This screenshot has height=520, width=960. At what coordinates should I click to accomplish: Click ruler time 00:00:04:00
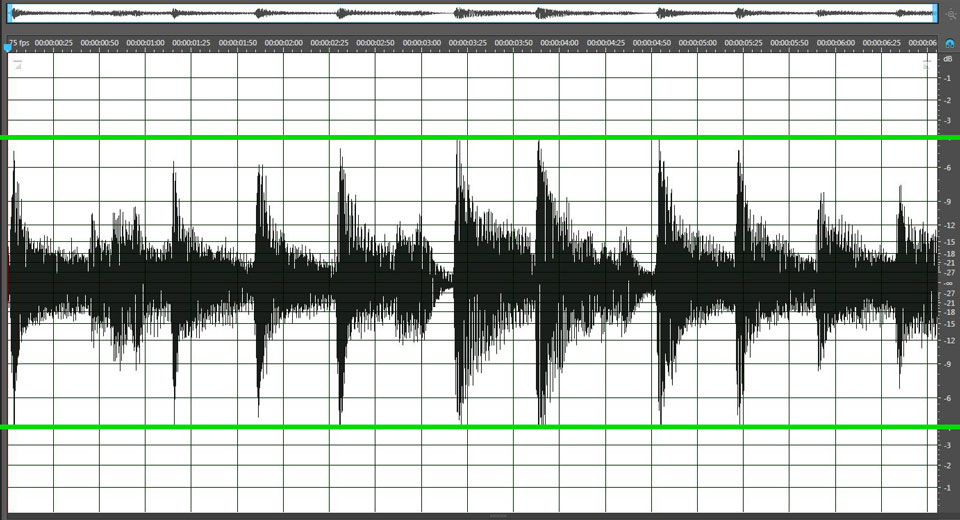560,43
